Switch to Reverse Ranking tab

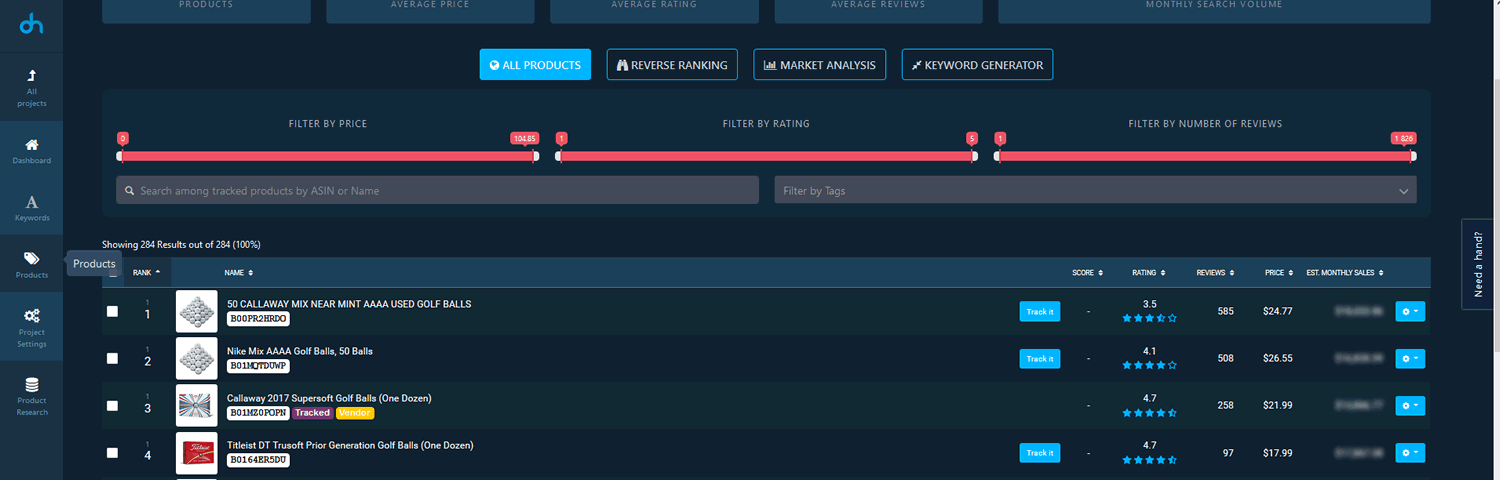(x=672, y=65)
